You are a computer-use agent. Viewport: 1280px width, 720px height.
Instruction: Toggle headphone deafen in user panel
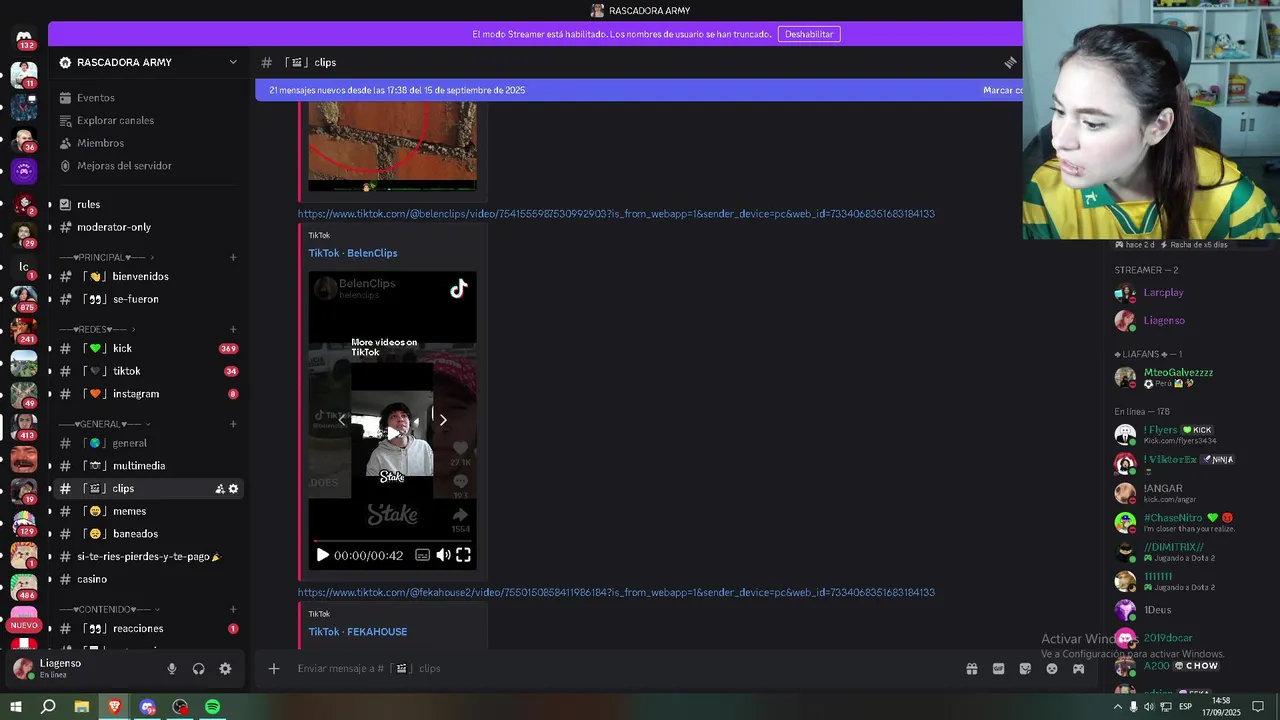[x=198, y=669]
